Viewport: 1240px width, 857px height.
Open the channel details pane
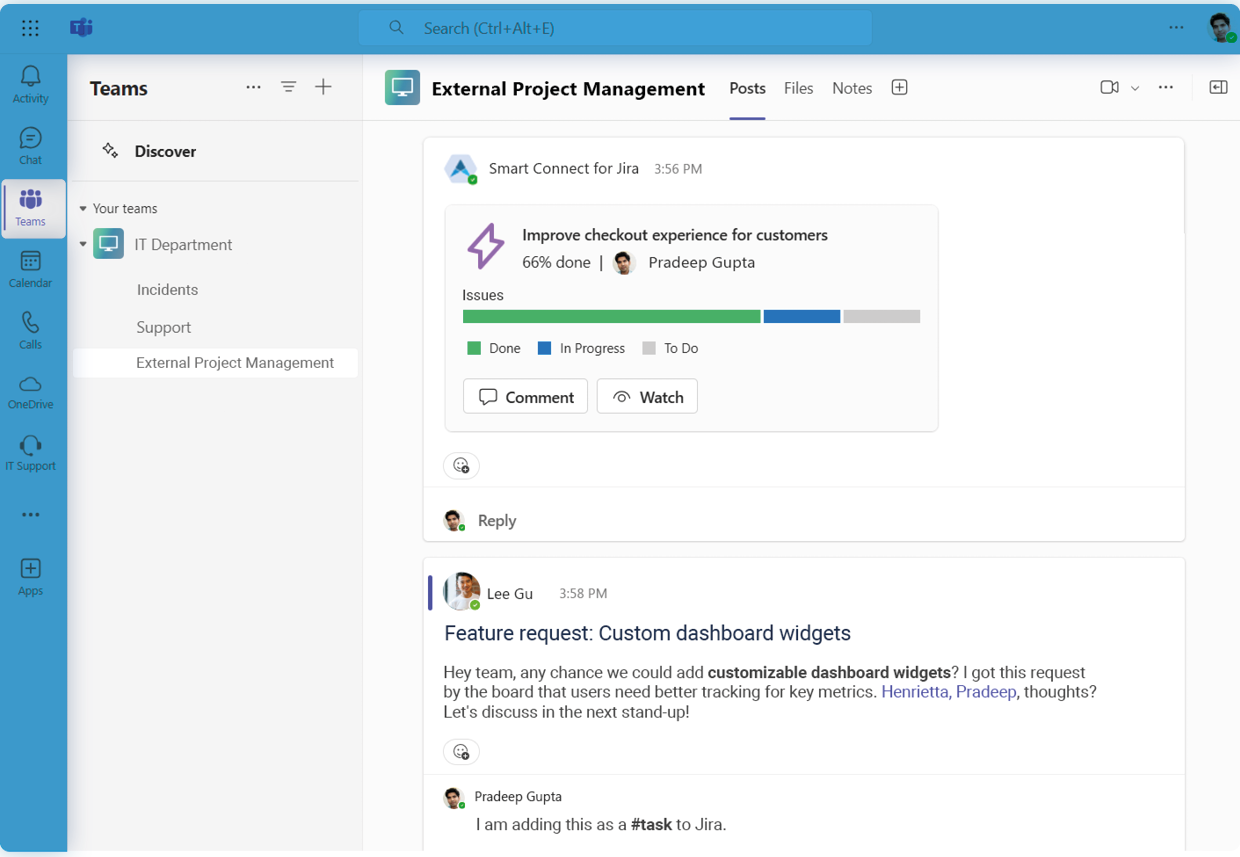pos(1218,87)
